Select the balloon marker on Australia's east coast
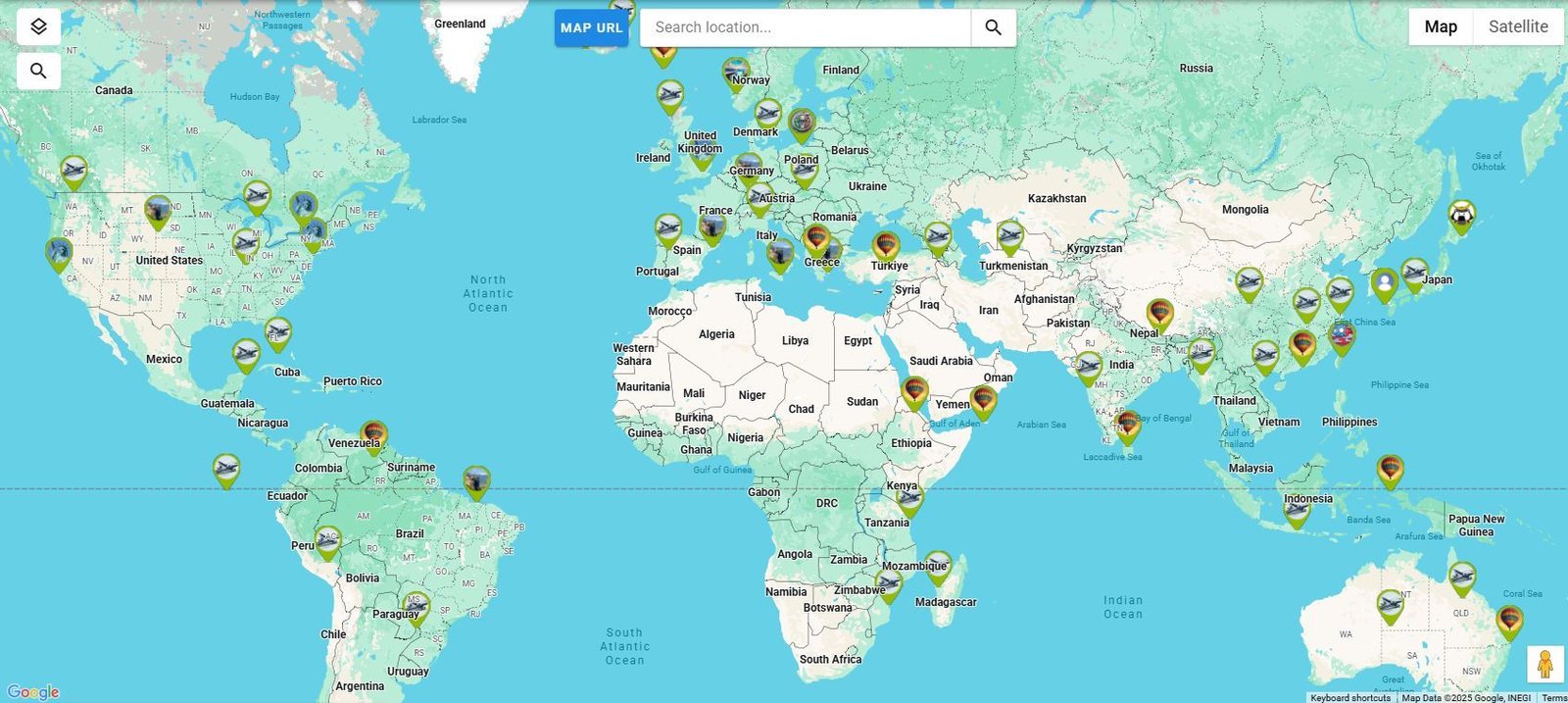The width and height of the screenshot is (1568, 703). point(1510,622)
